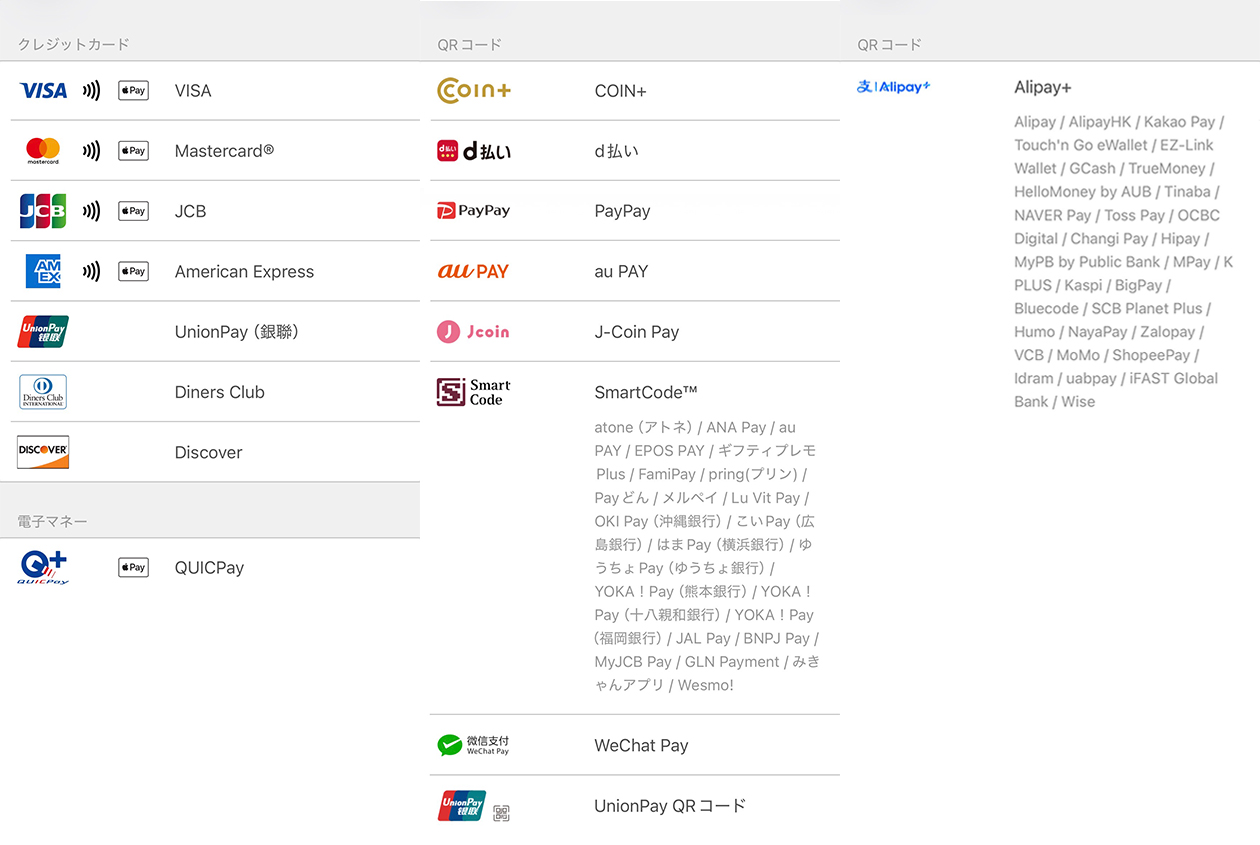Click the Smart Code logo
This screenshot has height=845, width=1260.
(x=474, y=392)
